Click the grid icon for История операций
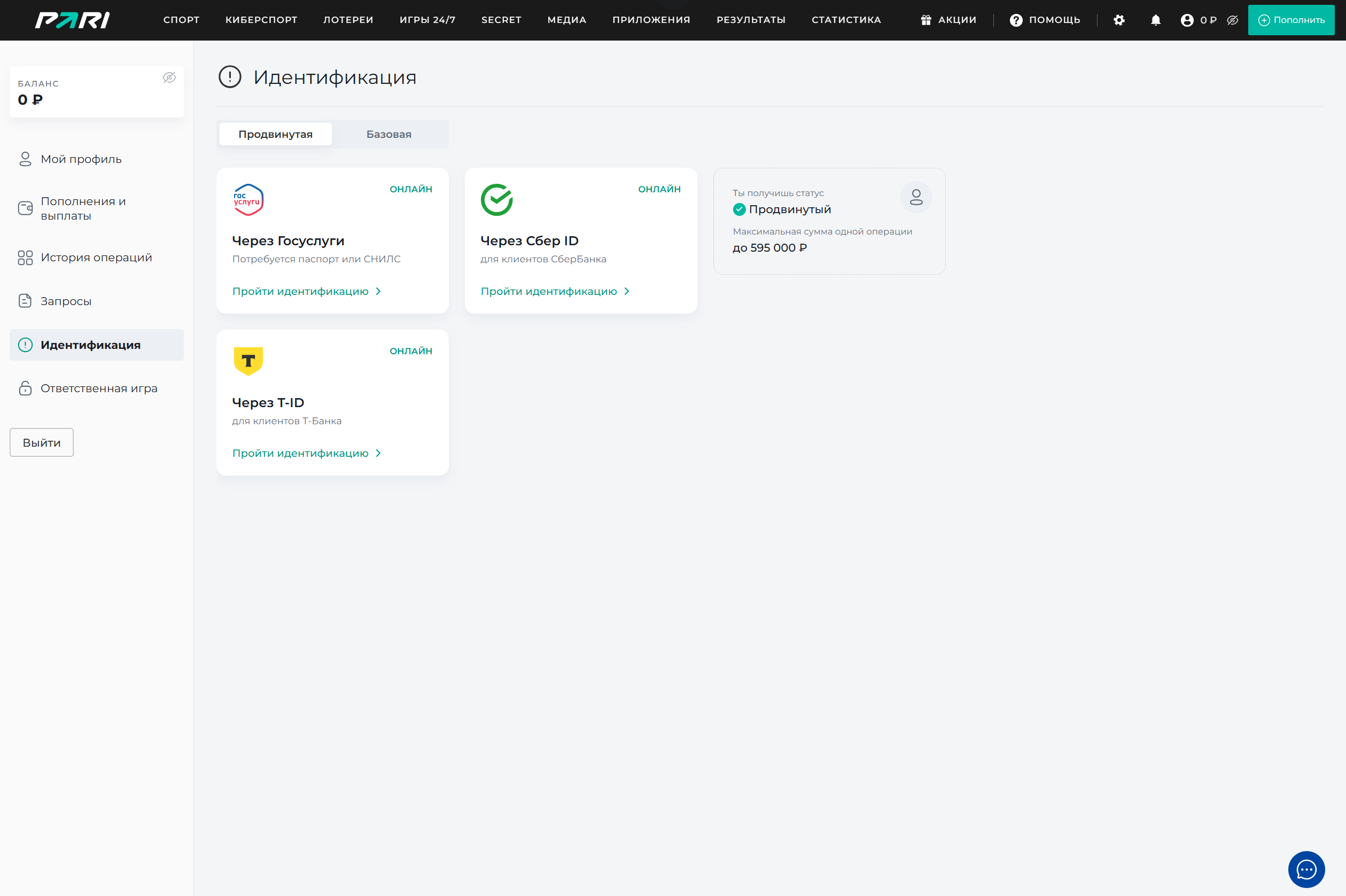 [25, 258]
